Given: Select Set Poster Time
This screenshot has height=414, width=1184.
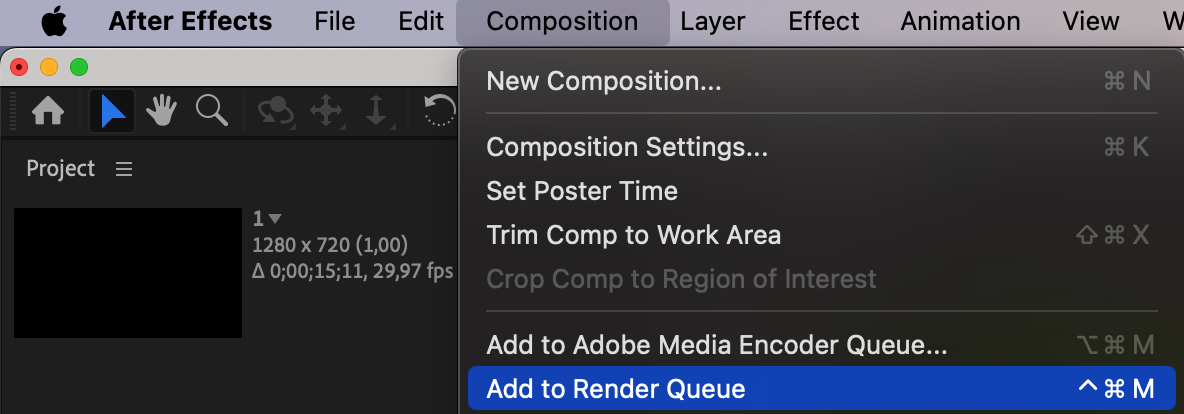Looking at the screenshot, I should click(581, 191).
